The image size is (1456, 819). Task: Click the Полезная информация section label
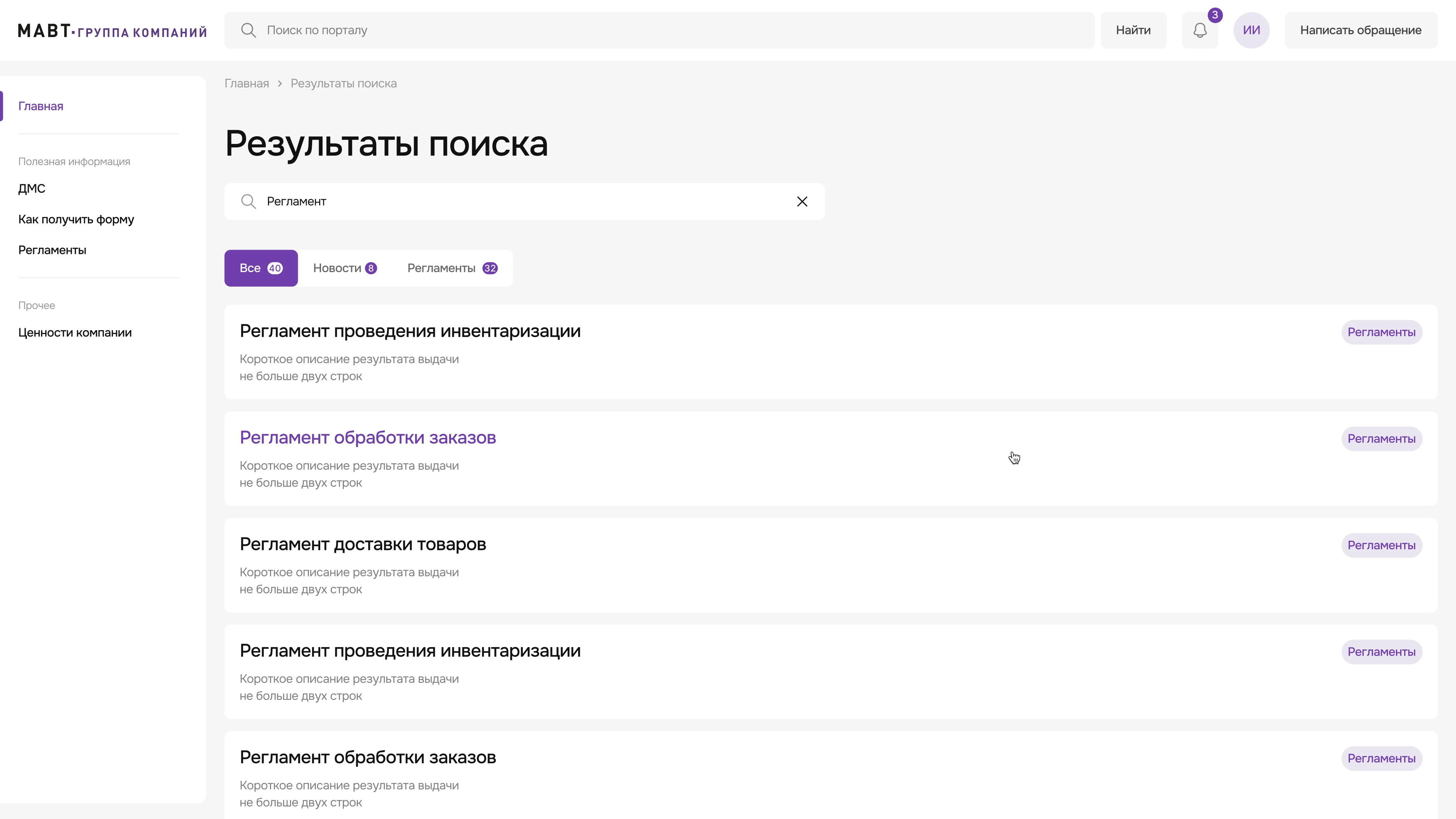(74, 161)
